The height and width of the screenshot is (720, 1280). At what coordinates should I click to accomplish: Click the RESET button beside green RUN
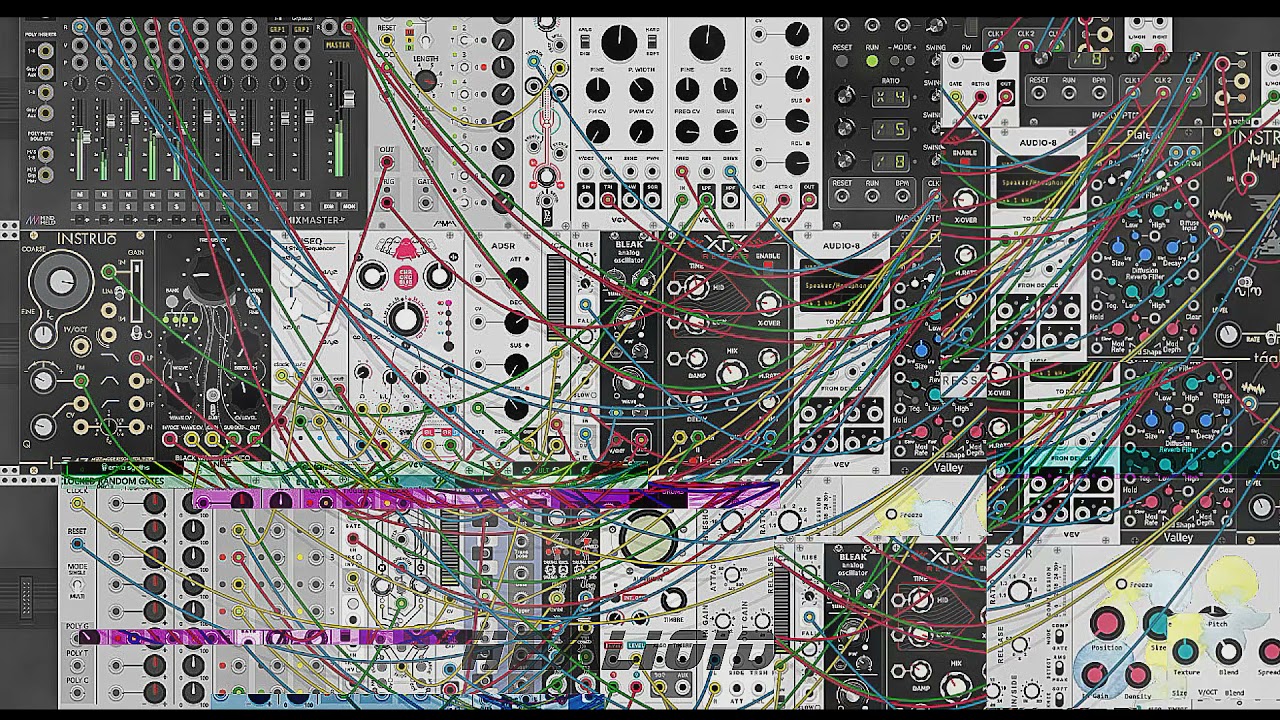[842, 61]
